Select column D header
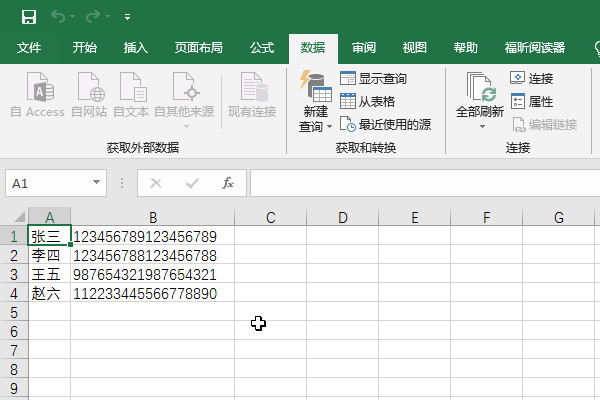Screen dimensions: 600x400 click(x=342, y=217)
